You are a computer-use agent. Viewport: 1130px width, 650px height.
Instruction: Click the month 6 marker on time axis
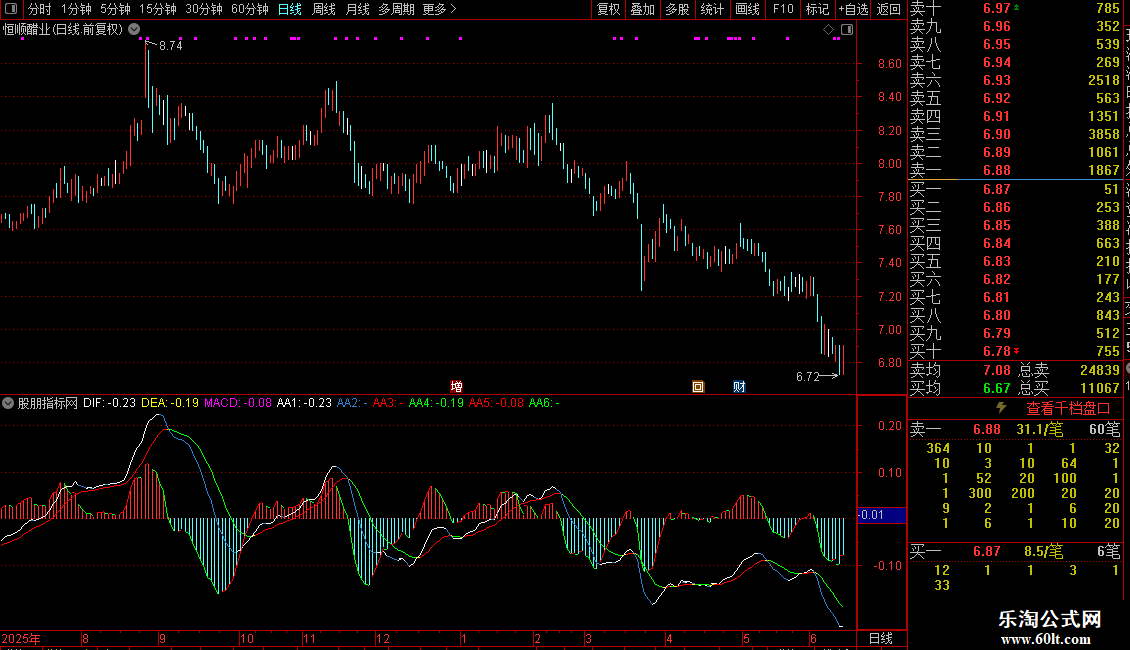point(813,638)
